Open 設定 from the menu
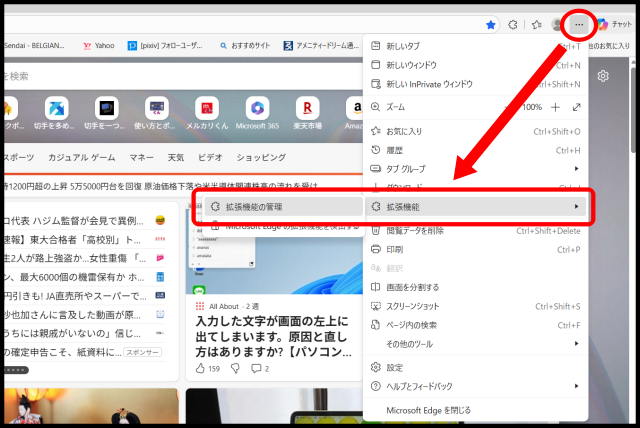This screenshot has height=428, width=640. click(476, 368)
